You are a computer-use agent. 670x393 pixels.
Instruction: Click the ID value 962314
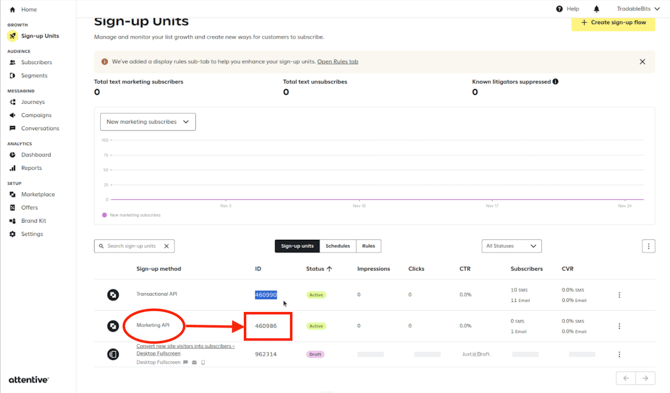coord(266,354)
